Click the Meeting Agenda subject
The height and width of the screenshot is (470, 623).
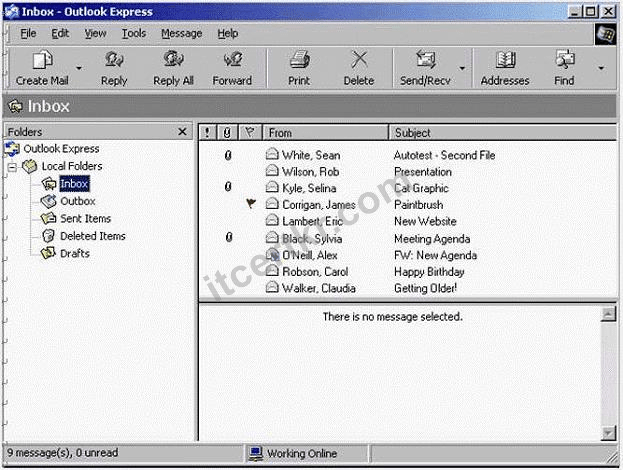[x=432, y=239]
